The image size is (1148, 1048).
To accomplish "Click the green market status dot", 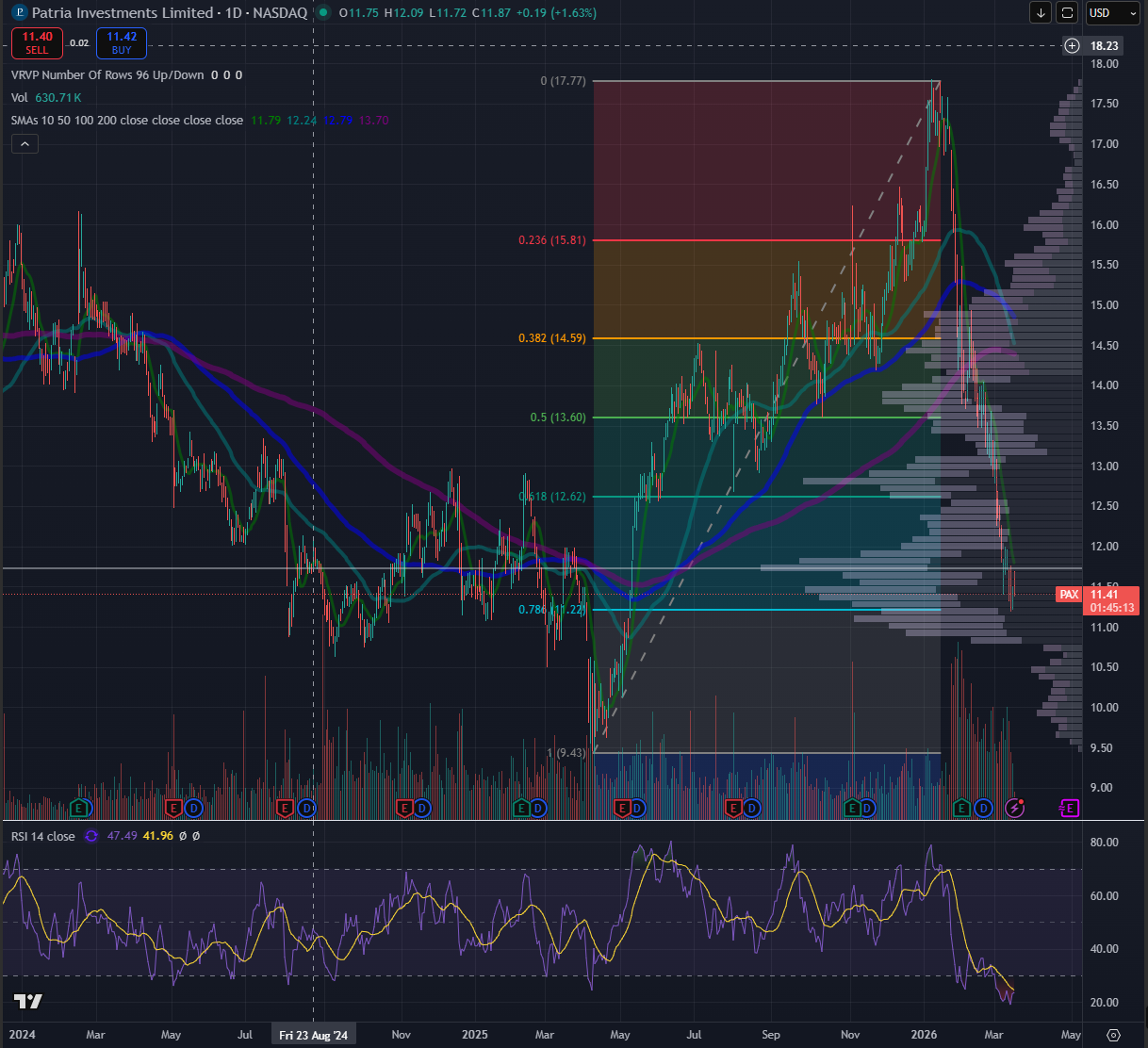I will coord(324,13).
